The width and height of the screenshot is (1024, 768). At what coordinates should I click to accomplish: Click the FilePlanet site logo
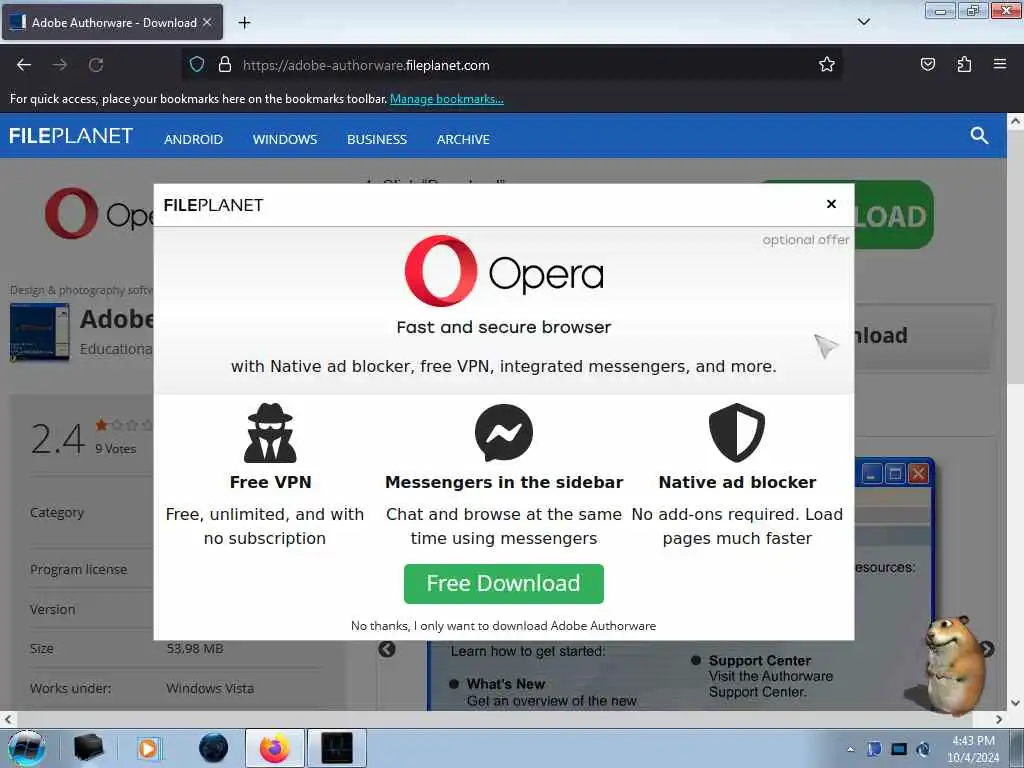[71, 136]
